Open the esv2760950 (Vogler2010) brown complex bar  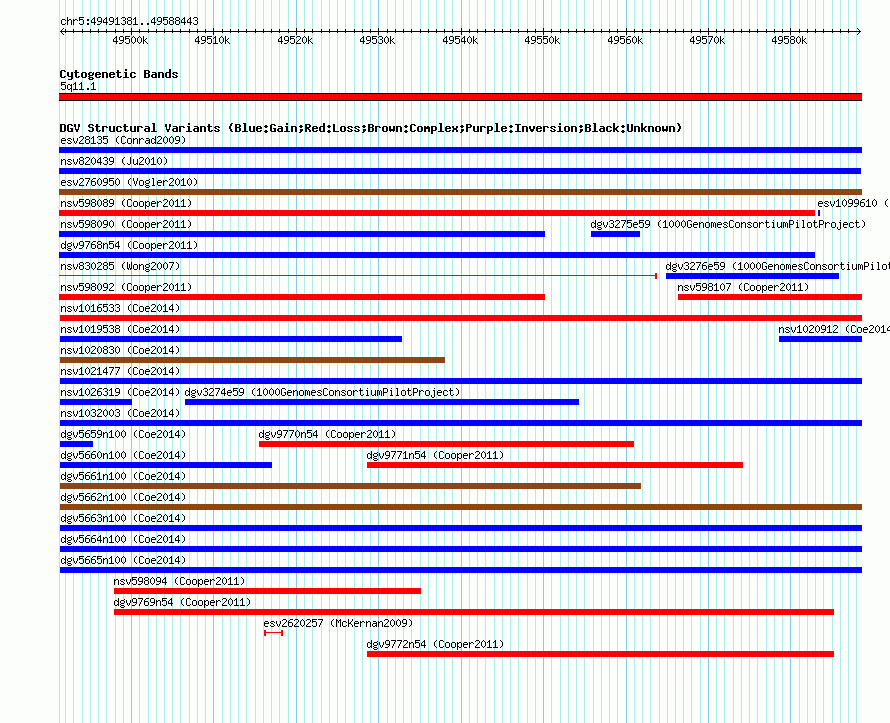tap(460, 192)
